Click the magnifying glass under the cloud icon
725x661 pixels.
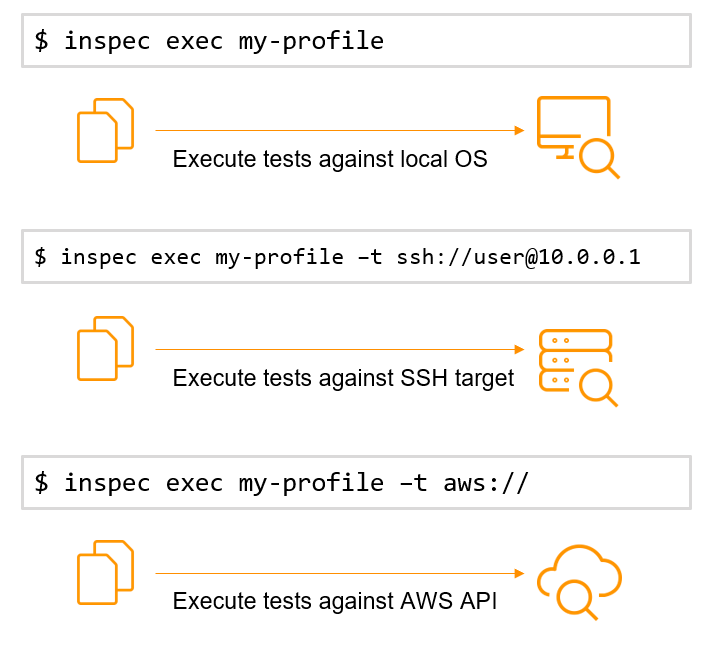(576, 600)
